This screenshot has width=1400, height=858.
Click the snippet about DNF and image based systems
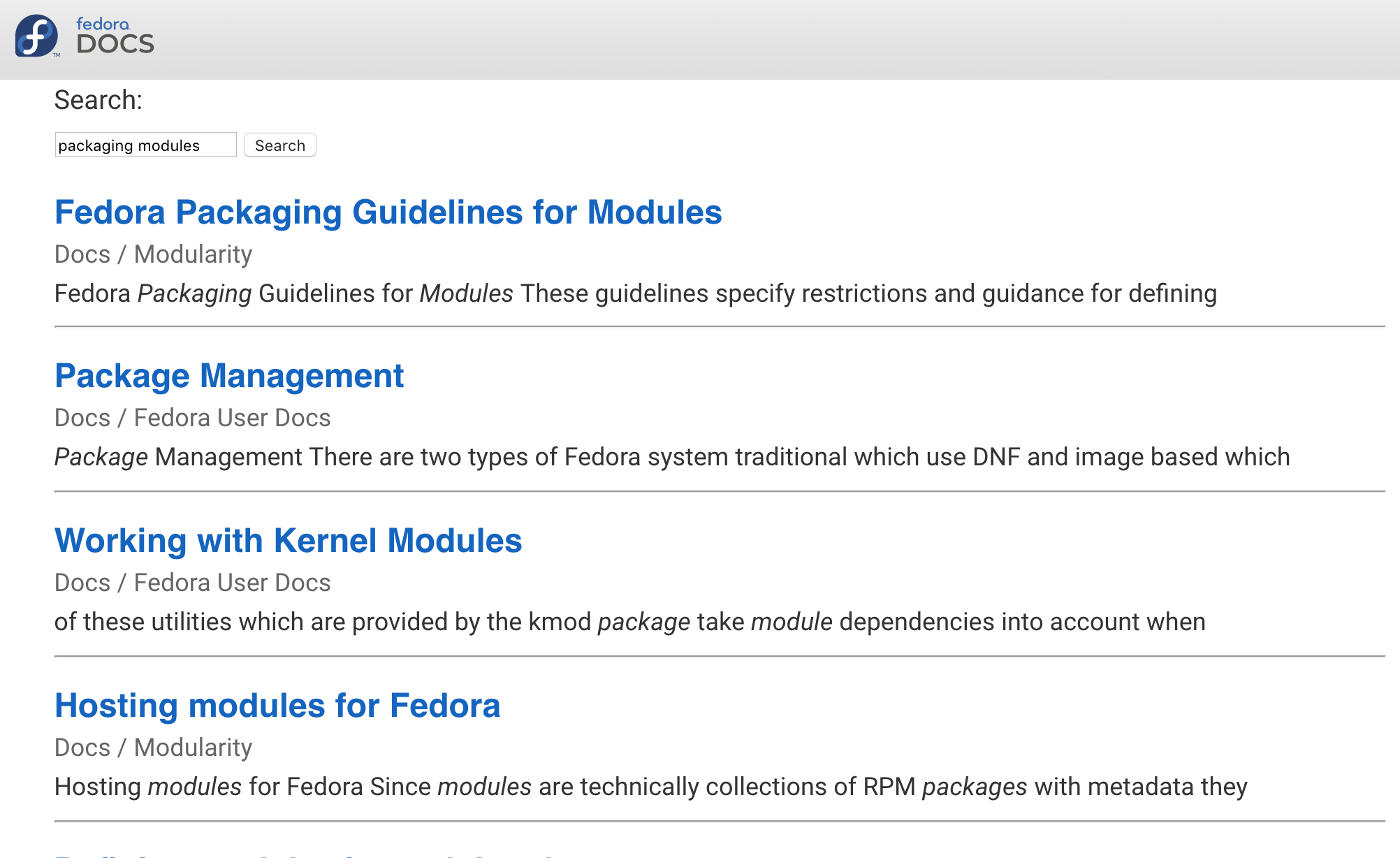pos(672,457)
